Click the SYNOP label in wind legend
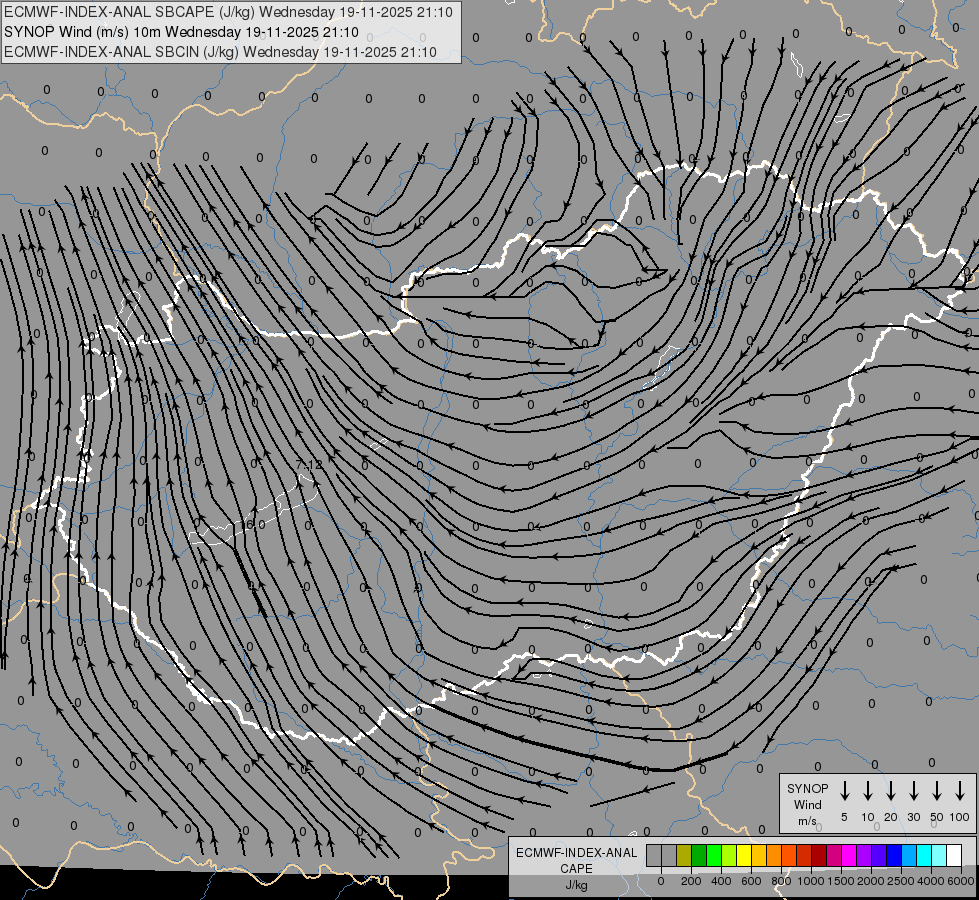Screen dimensions: 979x900 [807, 788]
